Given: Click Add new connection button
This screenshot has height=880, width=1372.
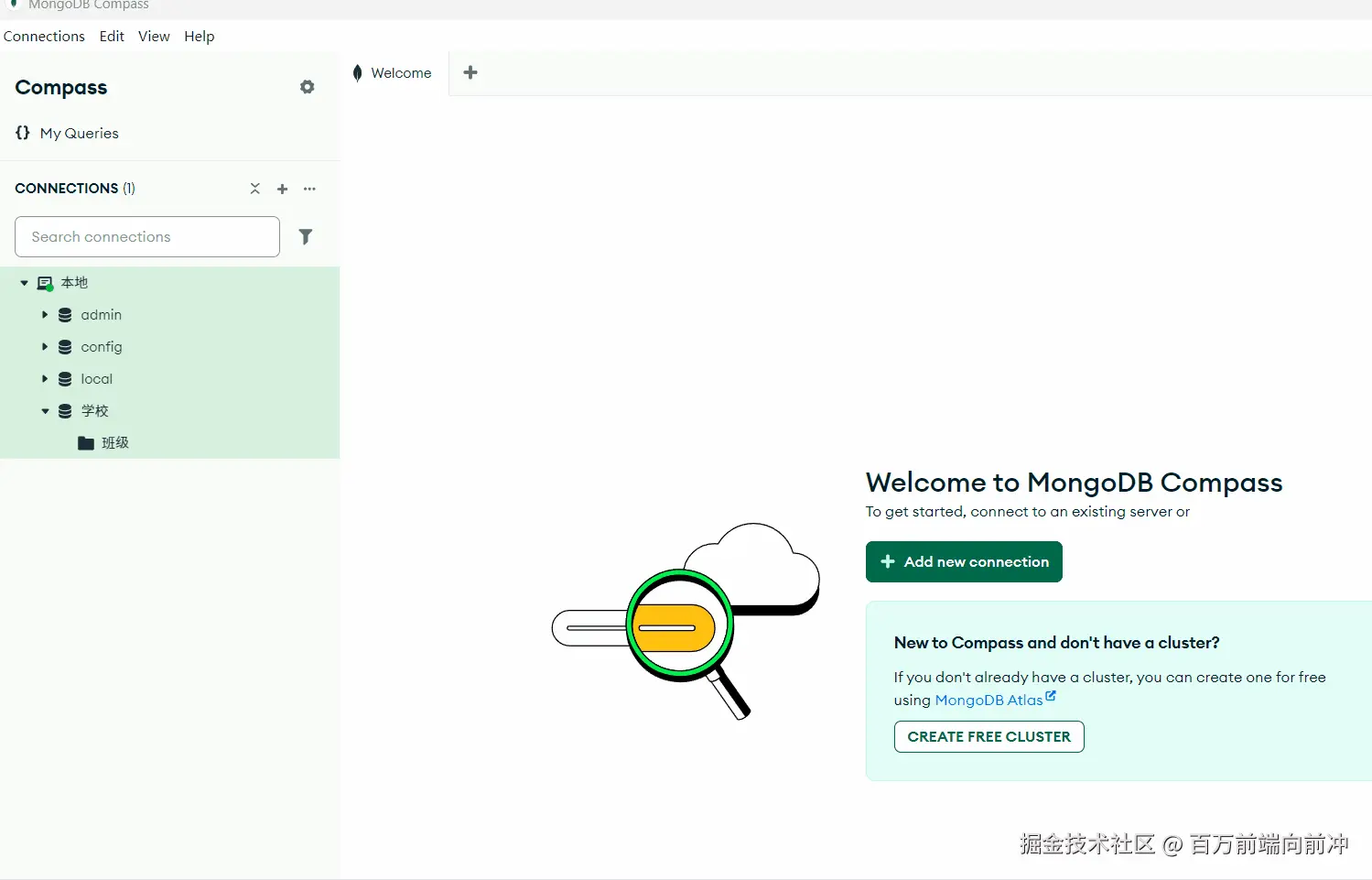Looking at the screenshot, I should [964, 561].
